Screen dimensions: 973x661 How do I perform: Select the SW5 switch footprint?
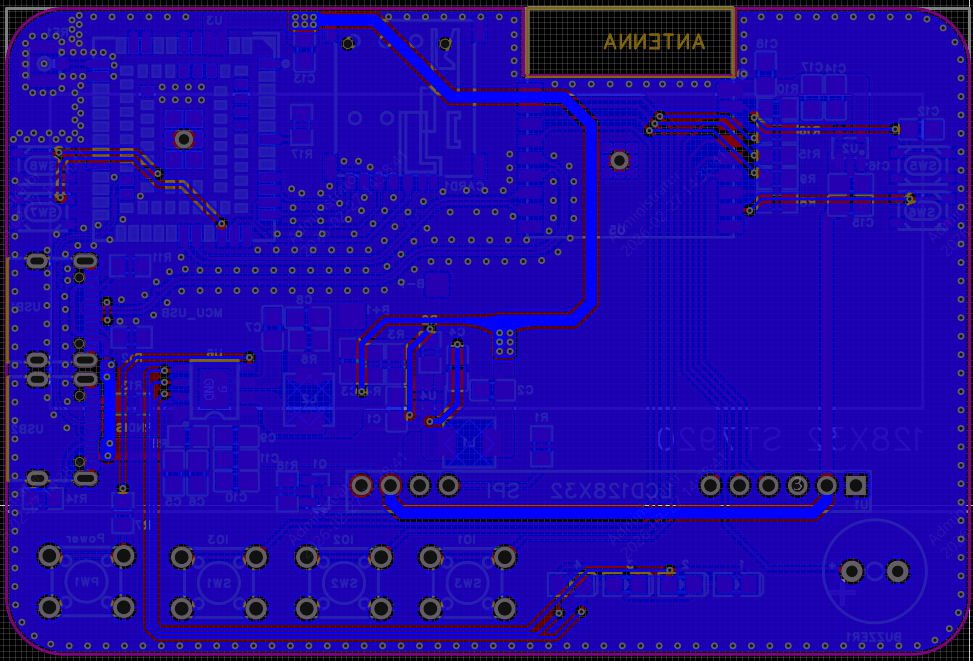(x=920, y=166)
